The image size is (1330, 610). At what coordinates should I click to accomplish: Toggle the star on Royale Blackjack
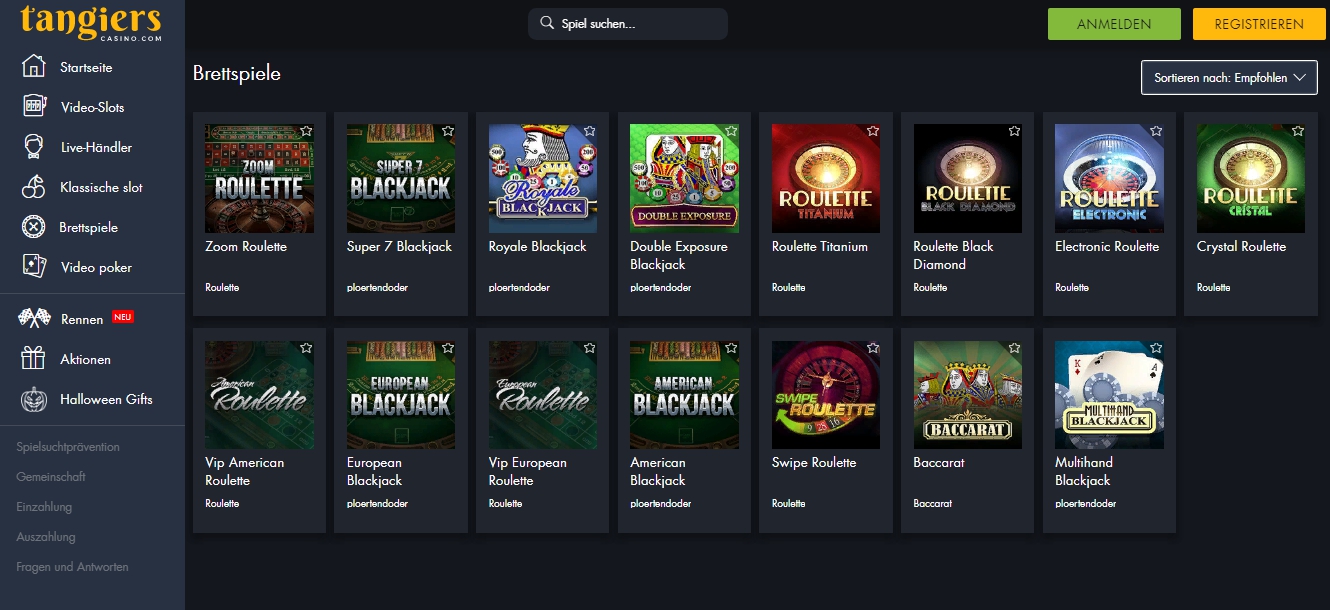590,131
